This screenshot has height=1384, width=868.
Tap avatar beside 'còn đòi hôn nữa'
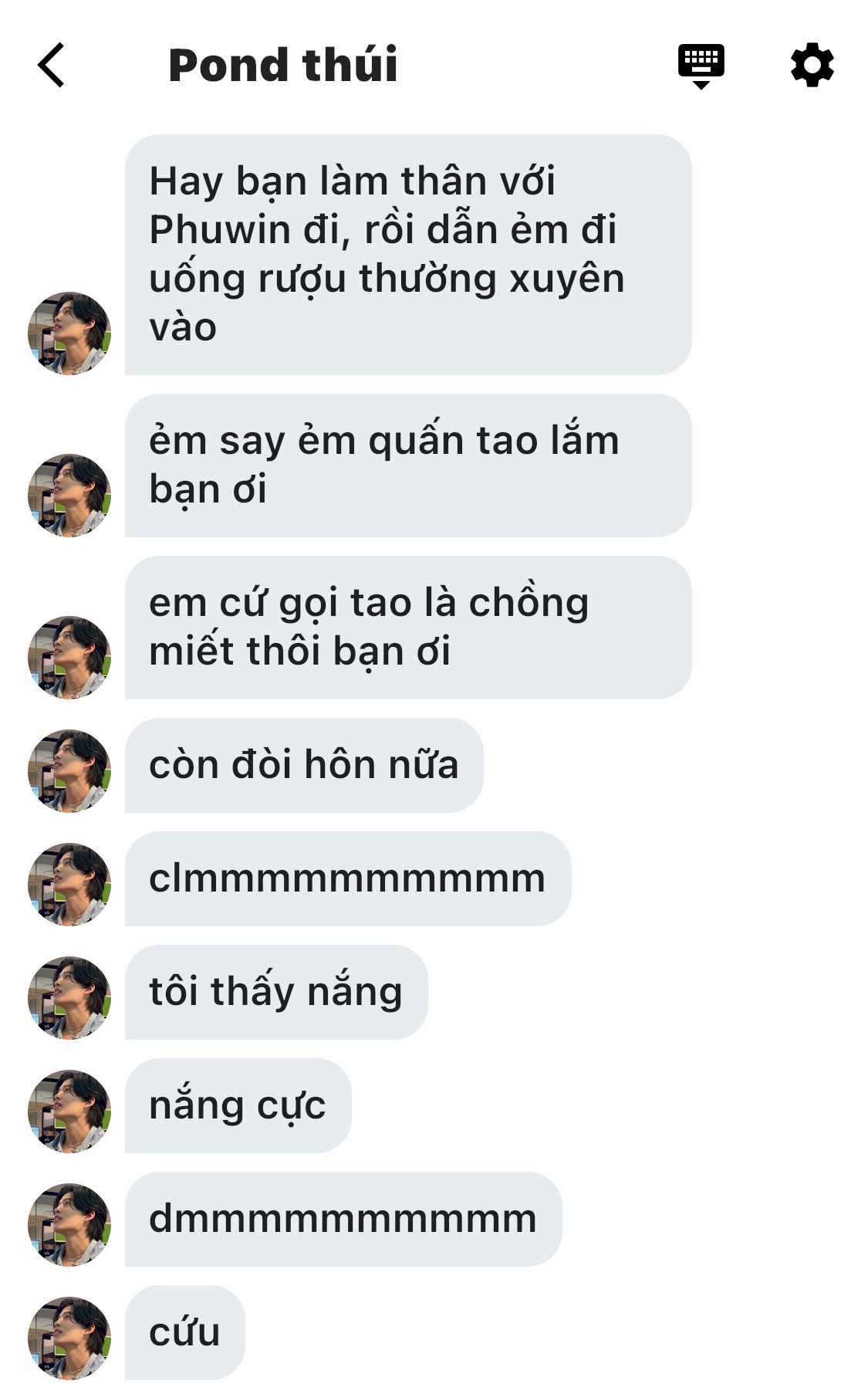click(x=69, y=771)
